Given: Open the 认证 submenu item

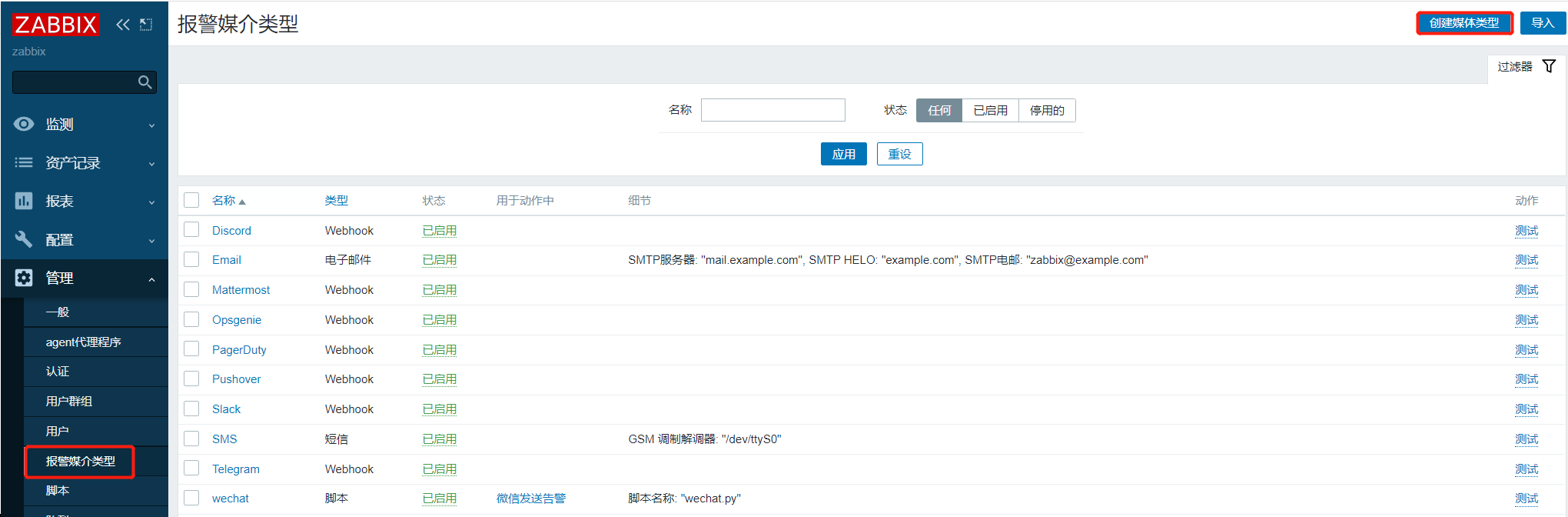Looking at the screenshot, I should point(96,372).
